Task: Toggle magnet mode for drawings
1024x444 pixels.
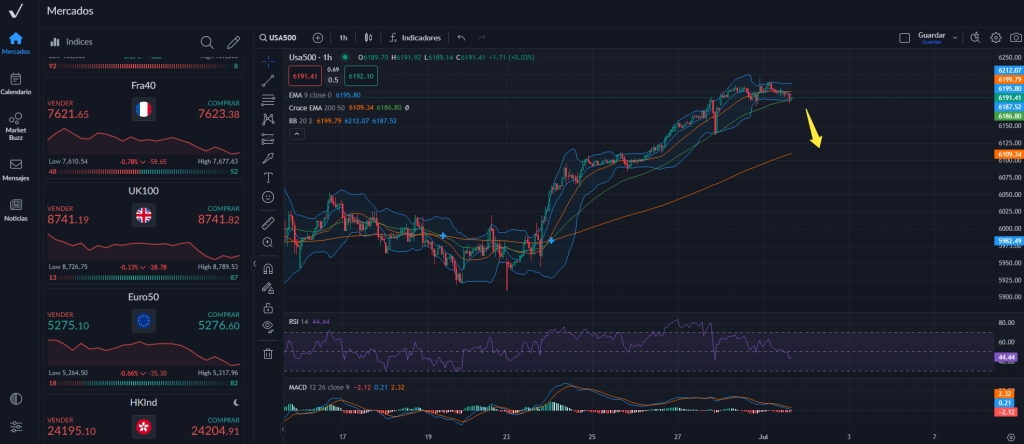Action: (268, 268)
